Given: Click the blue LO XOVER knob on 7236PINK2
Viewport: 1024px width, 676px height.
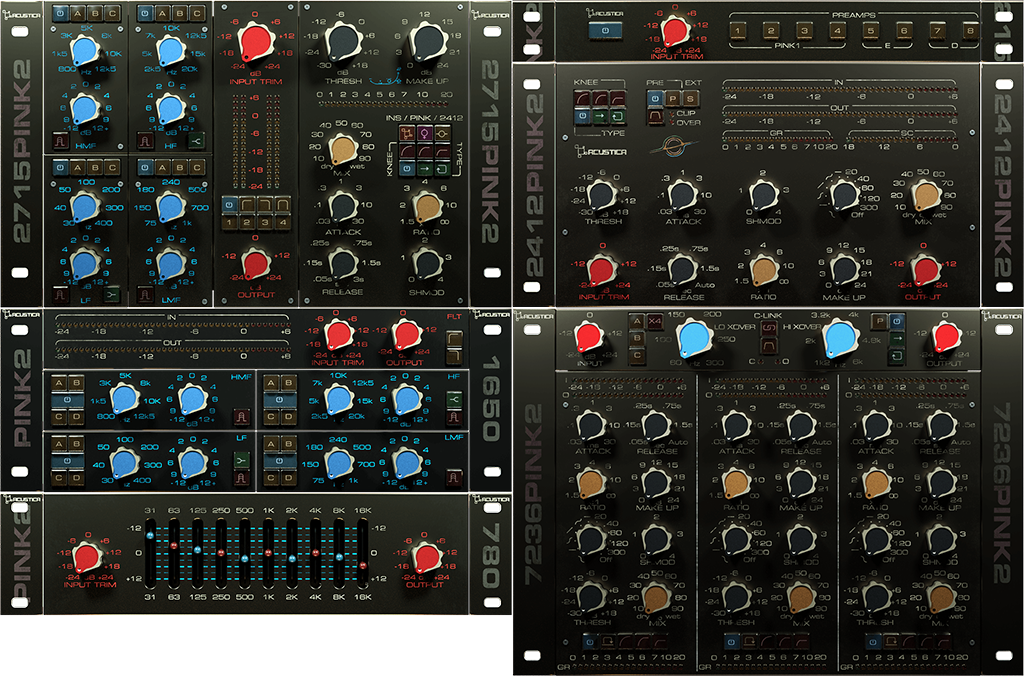Looking at the screenshot, I should click(x=696, y=339).
